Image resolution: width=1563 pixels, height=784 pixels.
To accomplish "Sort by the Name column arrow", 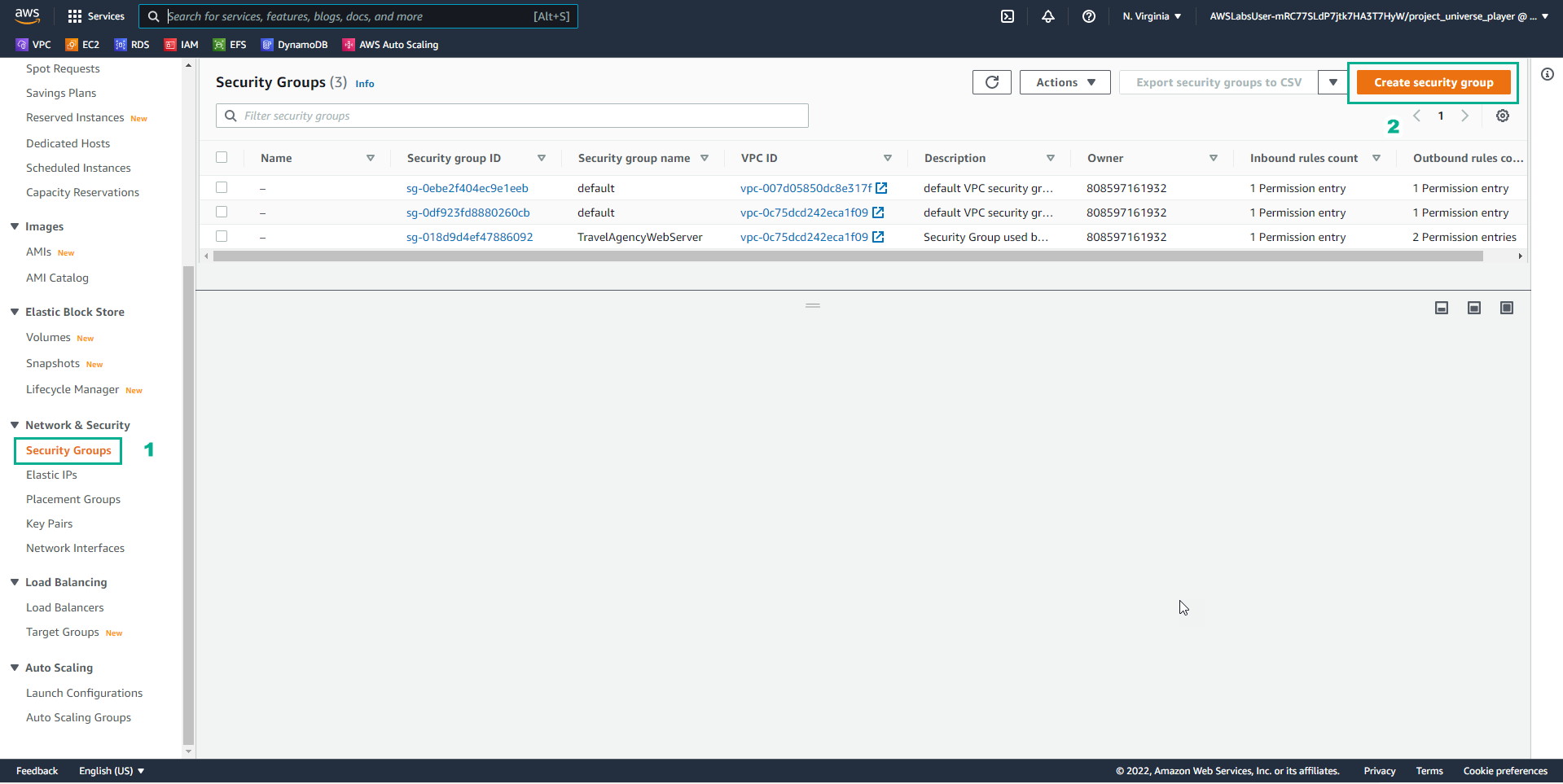I will (371, 158).
